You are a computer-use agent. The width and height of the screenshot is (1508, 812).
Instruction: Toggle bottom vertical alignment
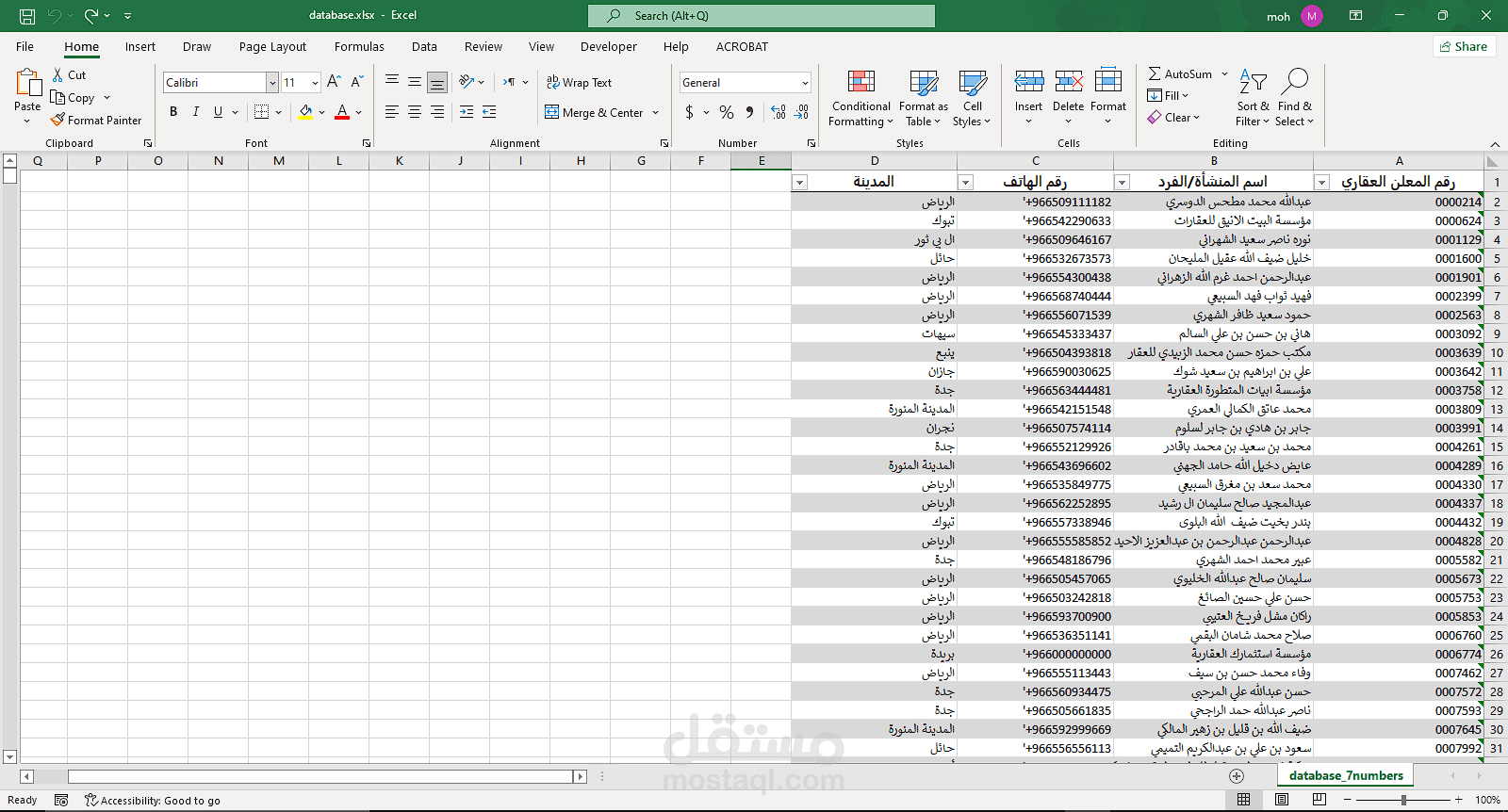click(437, 82)
